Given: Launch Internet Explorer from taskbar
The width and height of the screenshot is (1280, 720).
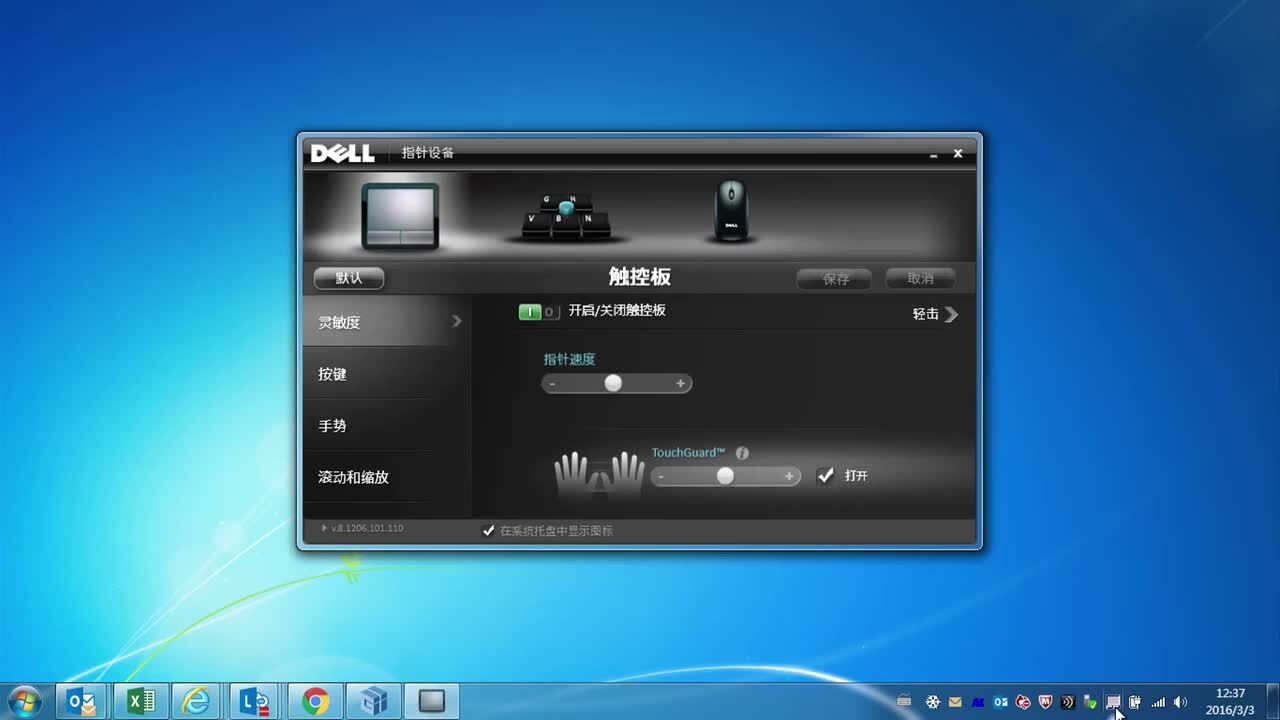Looking at the screenshot, I should point(197,702).
